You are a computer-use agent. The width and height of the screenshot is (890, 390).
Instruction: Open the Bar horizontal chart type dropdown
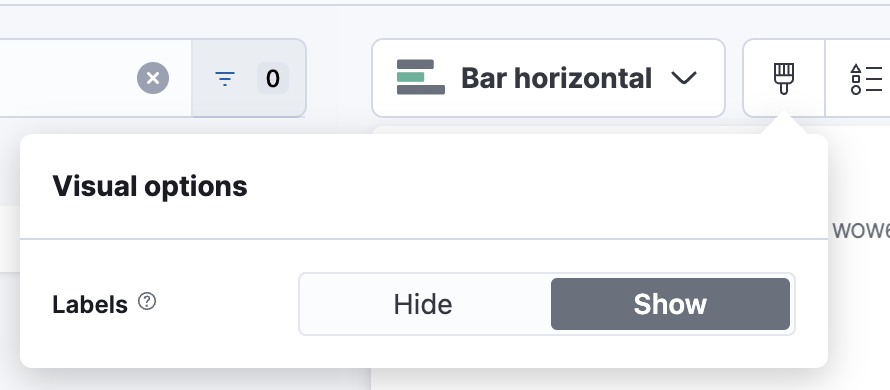coord(548,78)
